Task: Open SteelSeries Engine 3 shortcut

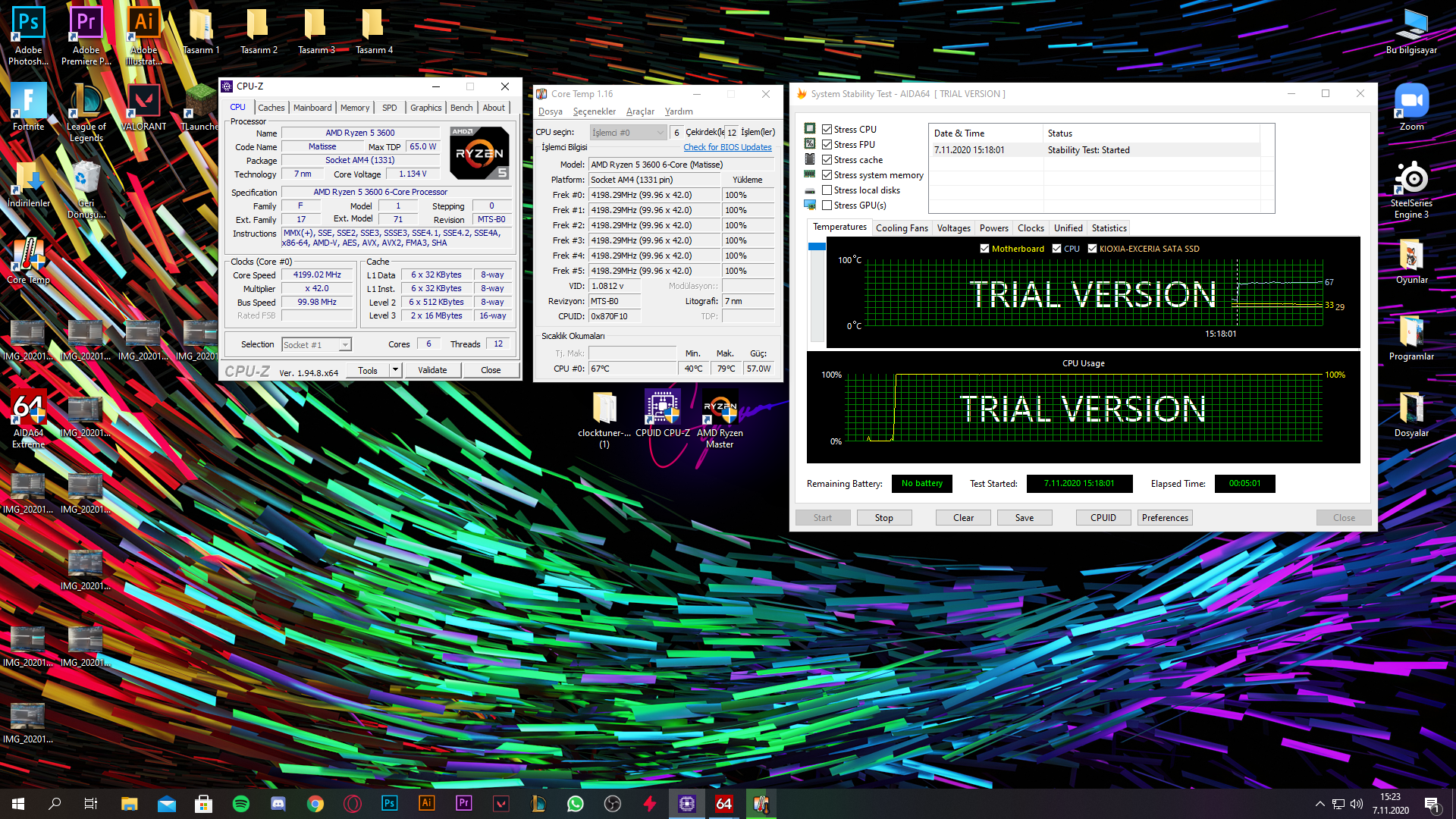Action: click(x=1411, y=190)
